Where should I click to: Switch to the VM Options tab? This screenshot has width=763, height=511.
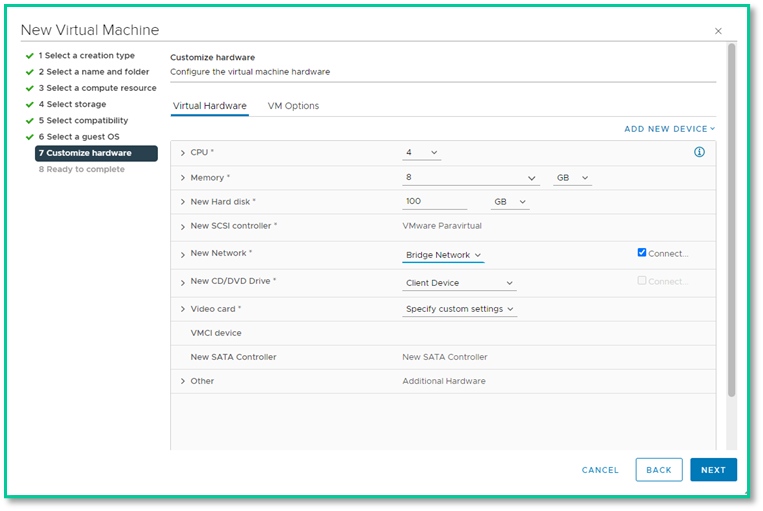click(x=293, y=106)
